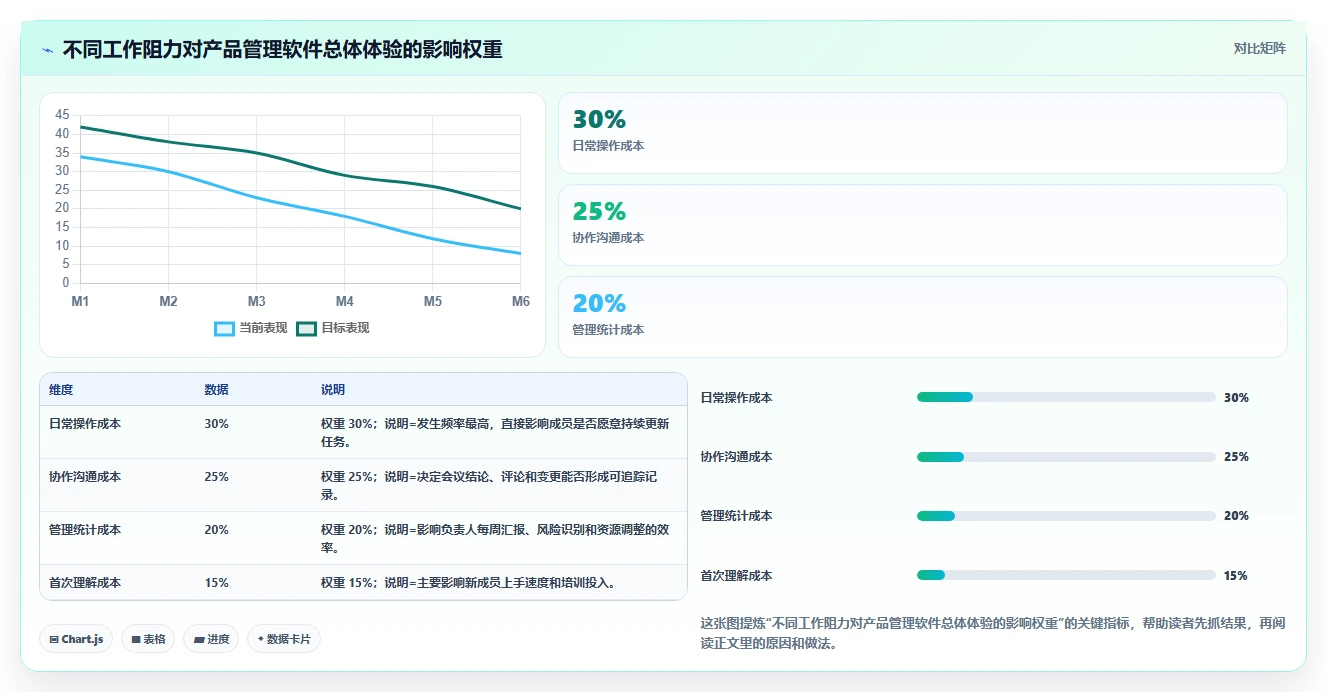Click the 25% 协作沟通成本 data card
This screenshot has width=1327, height=692.
coord(922,225)
